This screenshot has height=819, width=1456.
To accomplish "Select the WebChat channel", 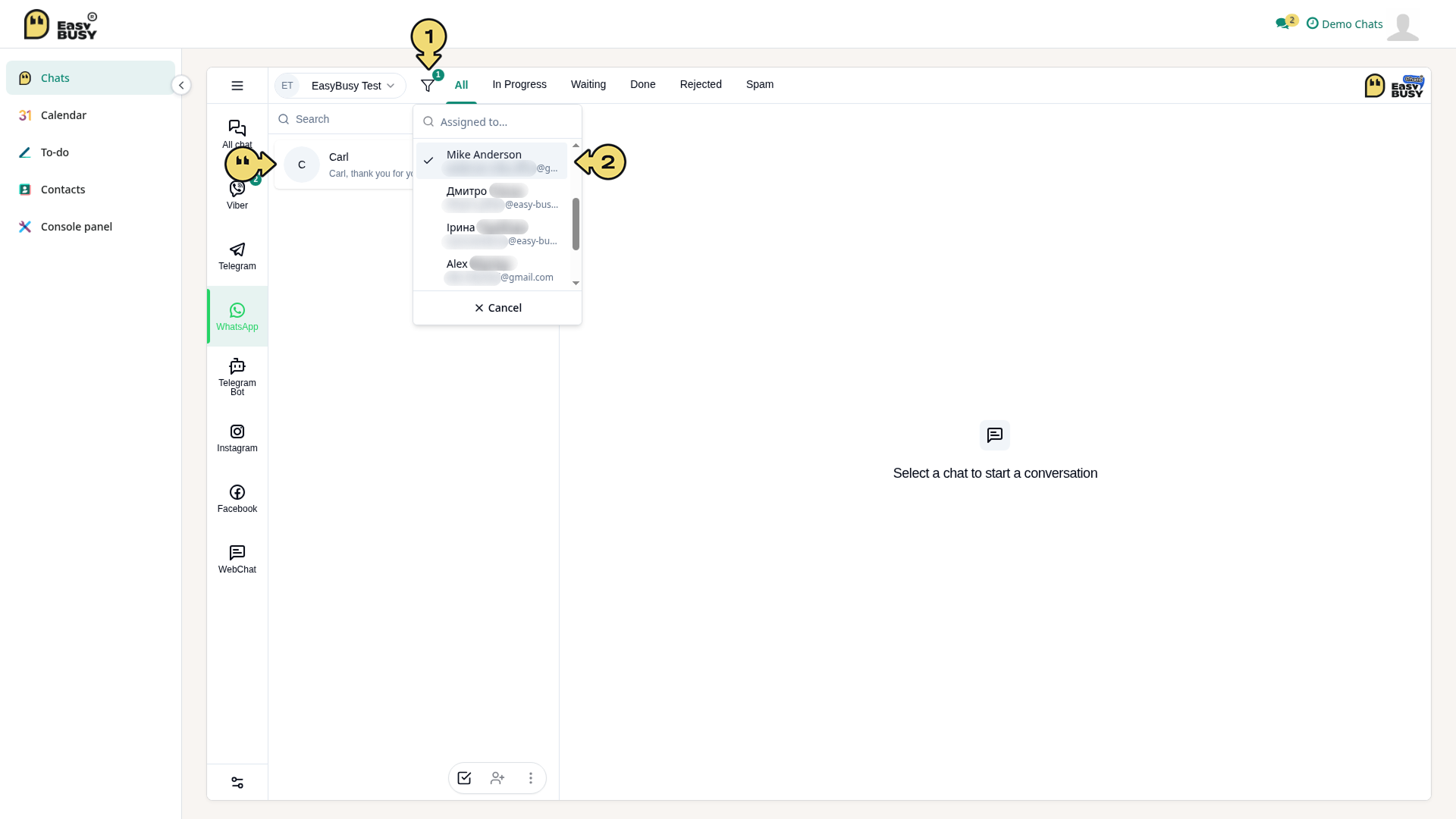I will click(237, 559).
